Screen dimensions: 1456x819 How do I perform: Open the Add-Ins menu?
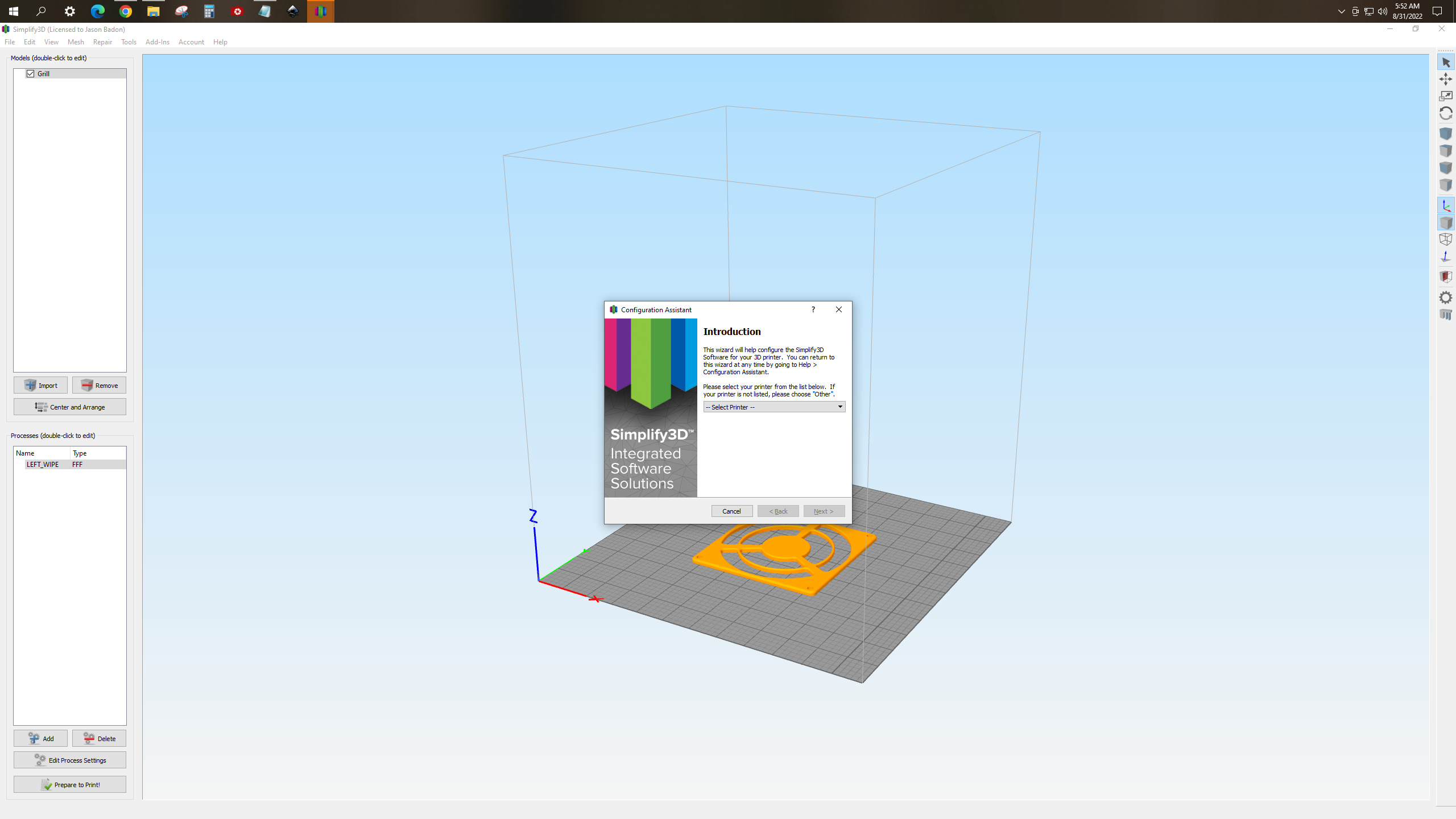point(158,42)
